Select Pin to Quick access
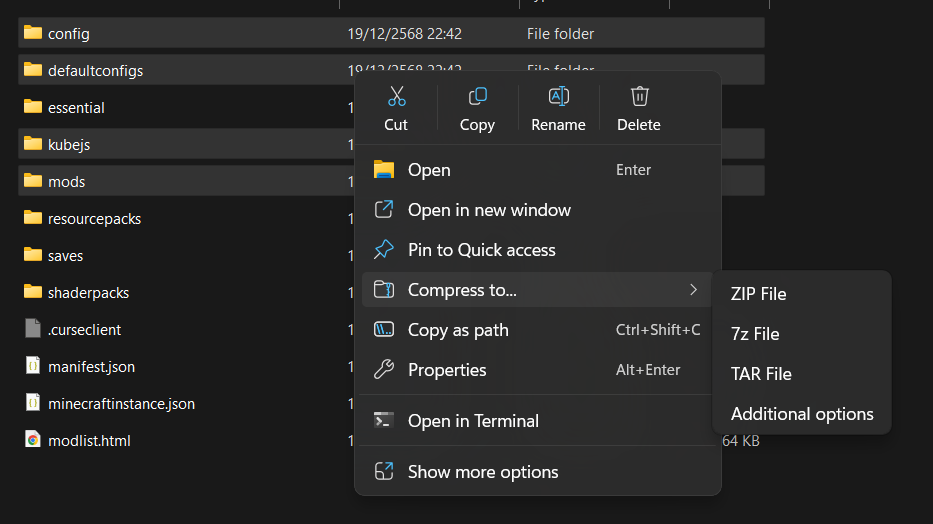Image resolution: width=933 pixels, height=524 pixels. (481, 250)
